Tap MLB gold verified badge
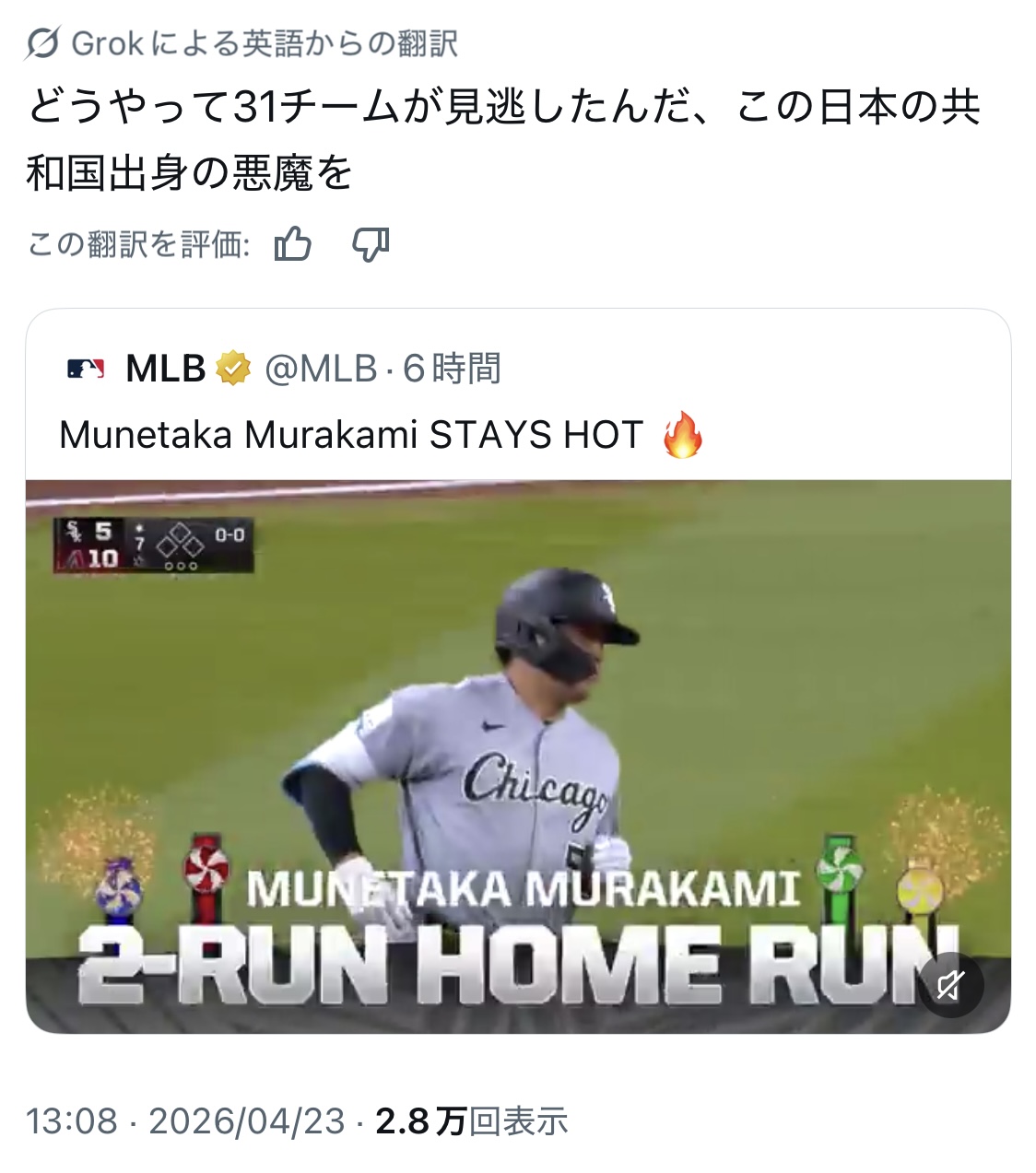 233,369
